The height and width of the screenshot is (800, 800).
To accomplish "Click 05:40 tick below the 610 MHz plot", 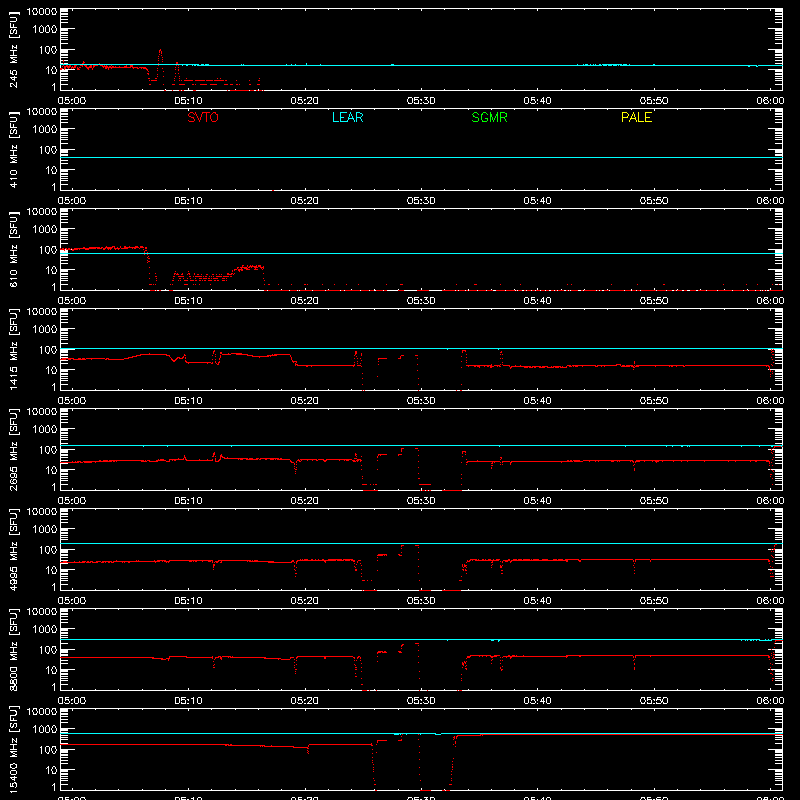I will 537,301.
